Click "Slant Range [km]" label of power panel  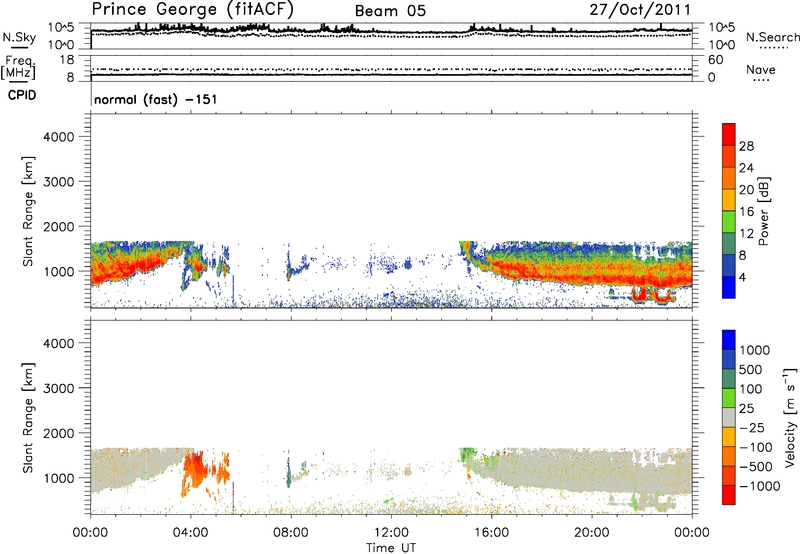(x=28, y=211)
